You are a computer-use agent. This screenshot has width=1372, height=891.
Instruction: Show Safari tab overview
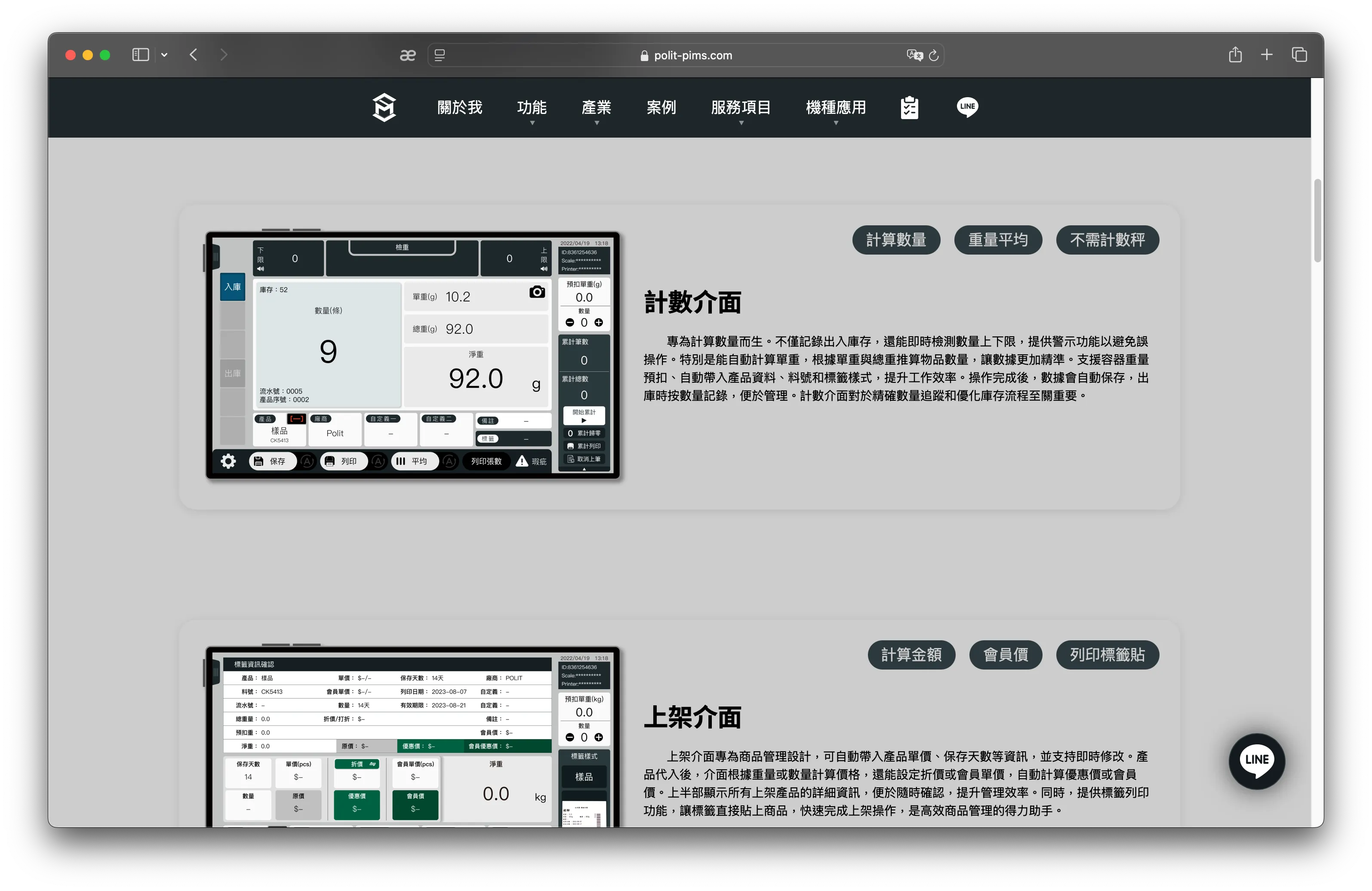click(x=1299, y=55)
